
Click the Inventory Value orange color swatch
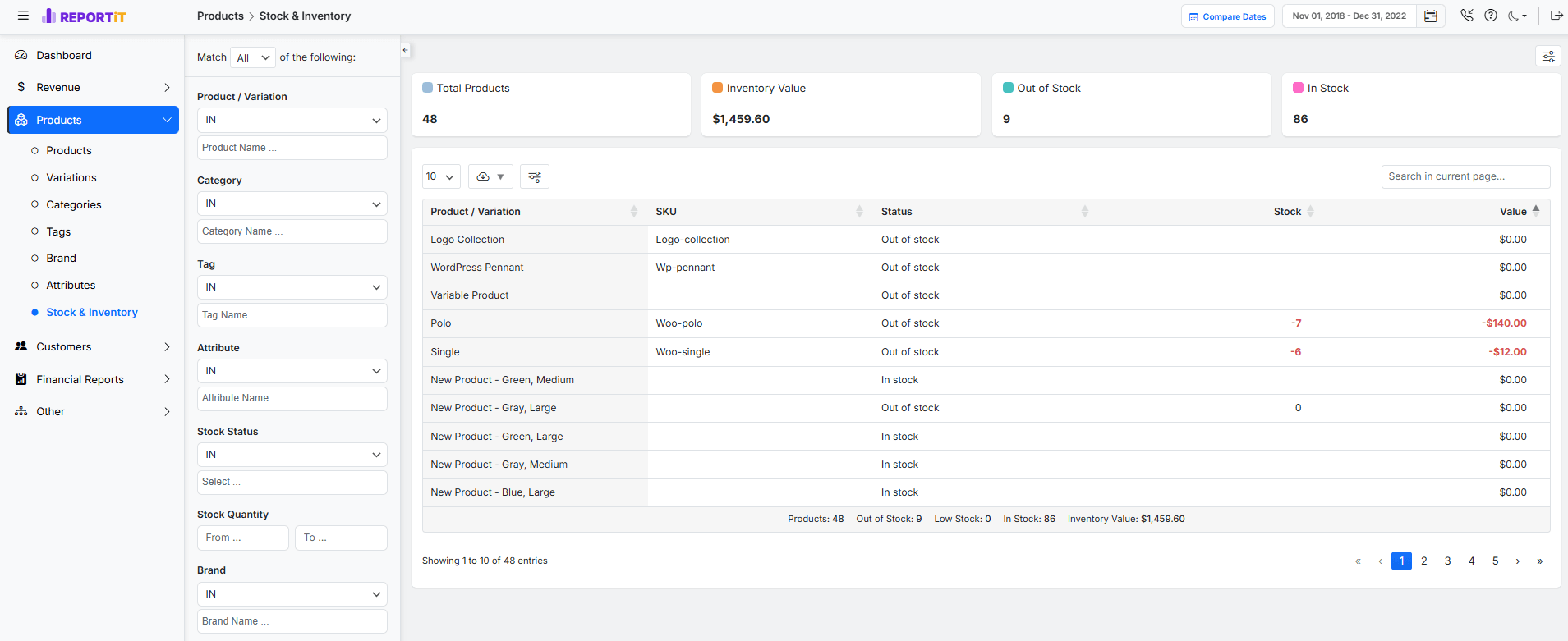(x=717, y=88)
